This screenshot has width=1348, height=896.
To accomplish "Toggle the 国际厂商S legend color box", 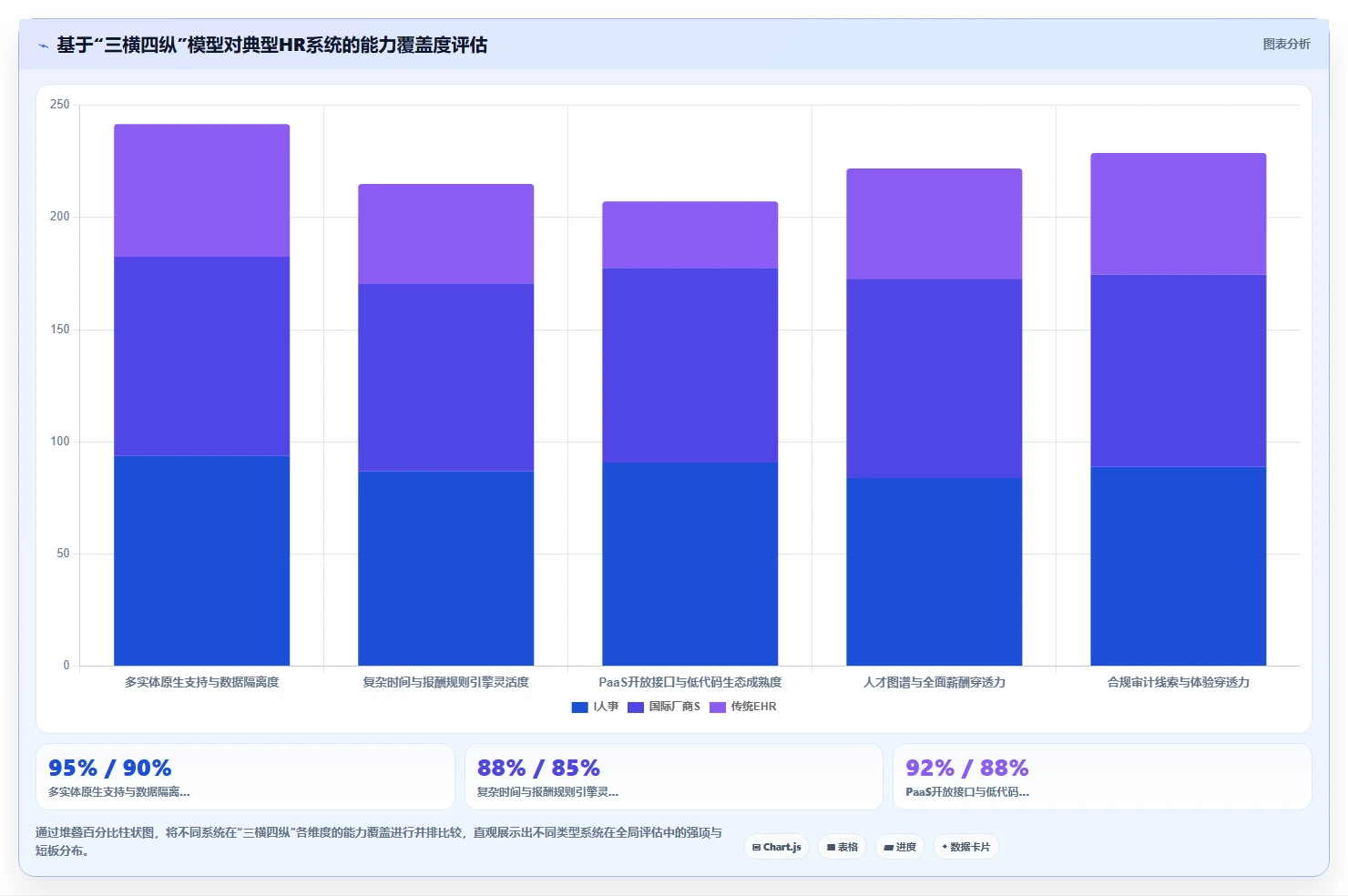I will click(x=636, y=708).
